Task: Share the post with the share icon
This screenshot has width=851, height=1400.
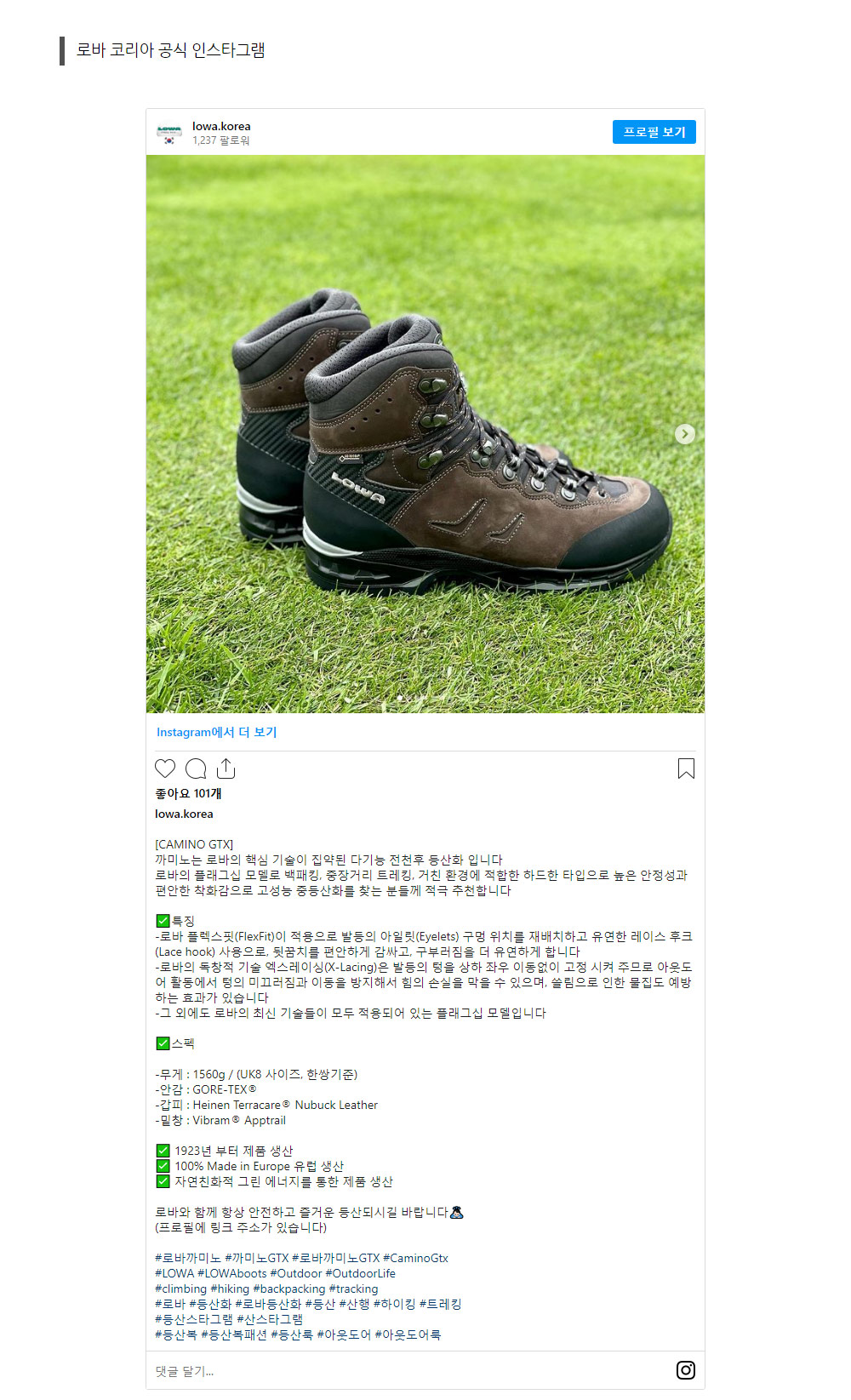Action: coord(226,769)
